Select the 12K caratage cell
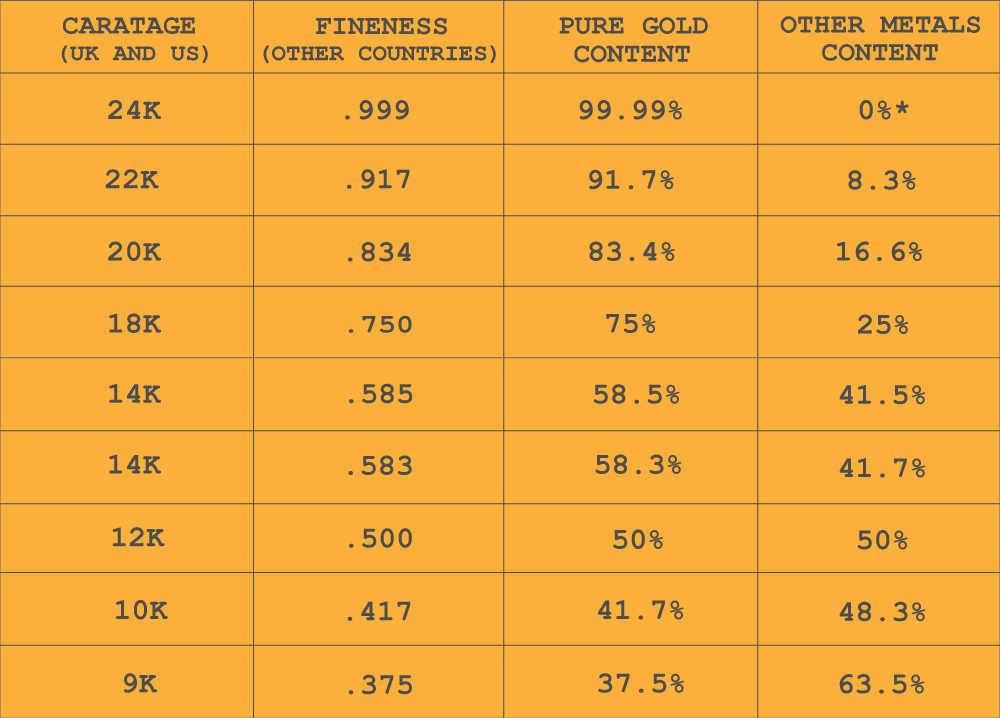Image resolution: width=1000 pixels, height=718 pixels. click(x=138, y=538)
